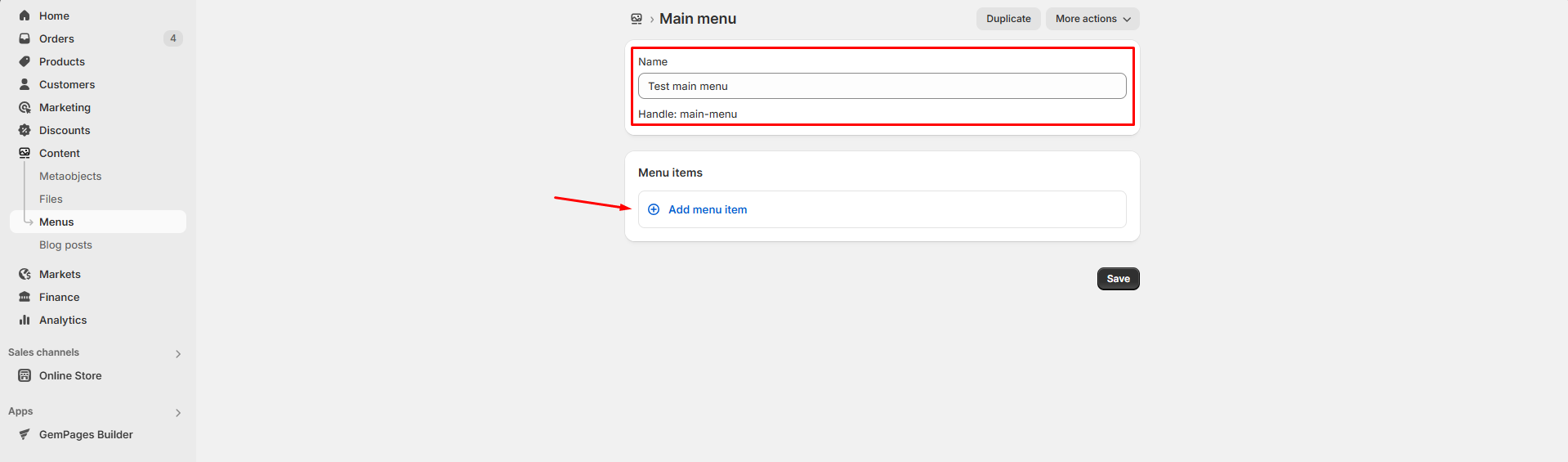Expand the Sales channels section

pos(178,353)
